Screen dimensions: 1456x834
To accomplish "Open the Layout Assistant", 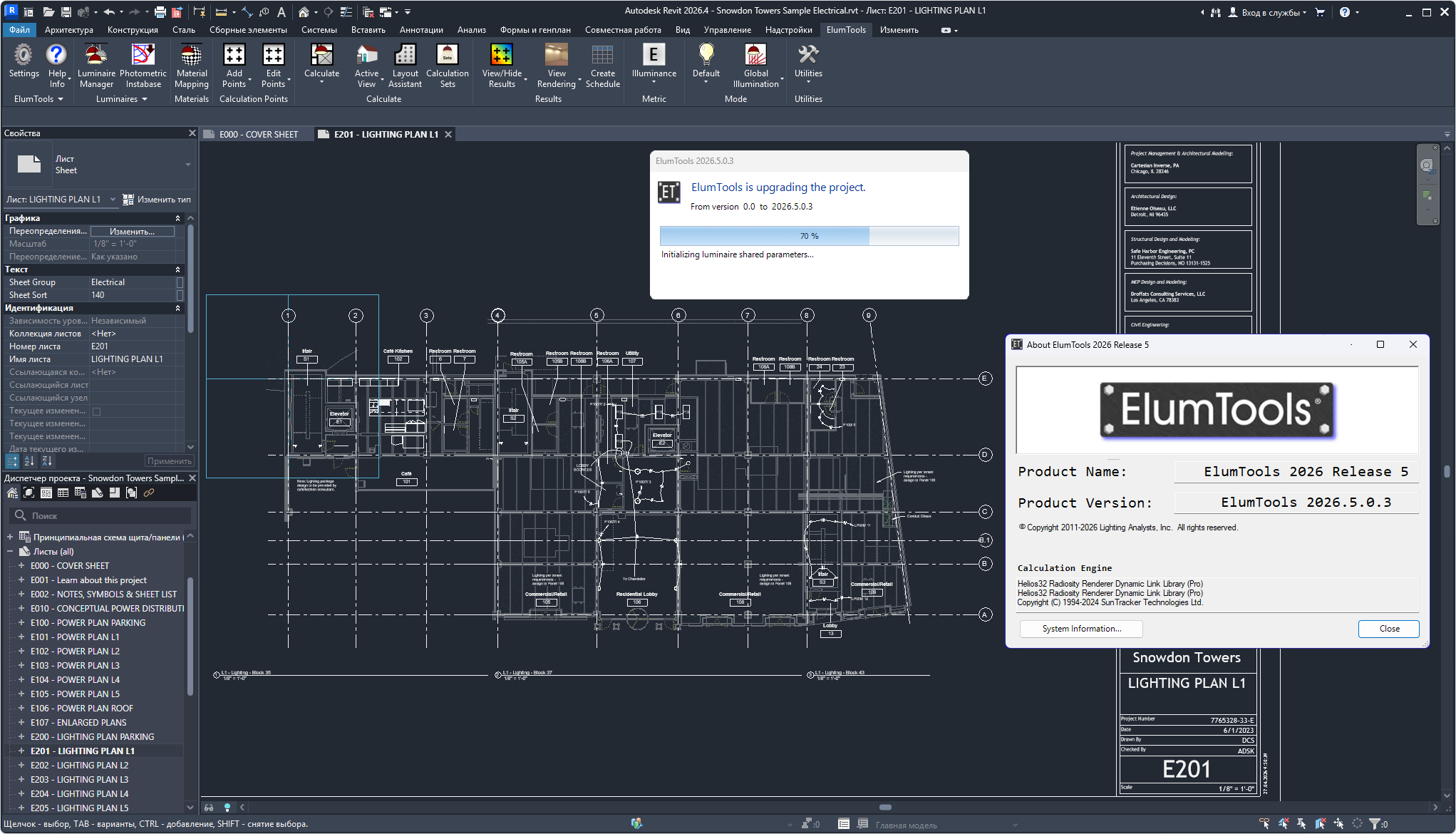I will click(405, 66).
